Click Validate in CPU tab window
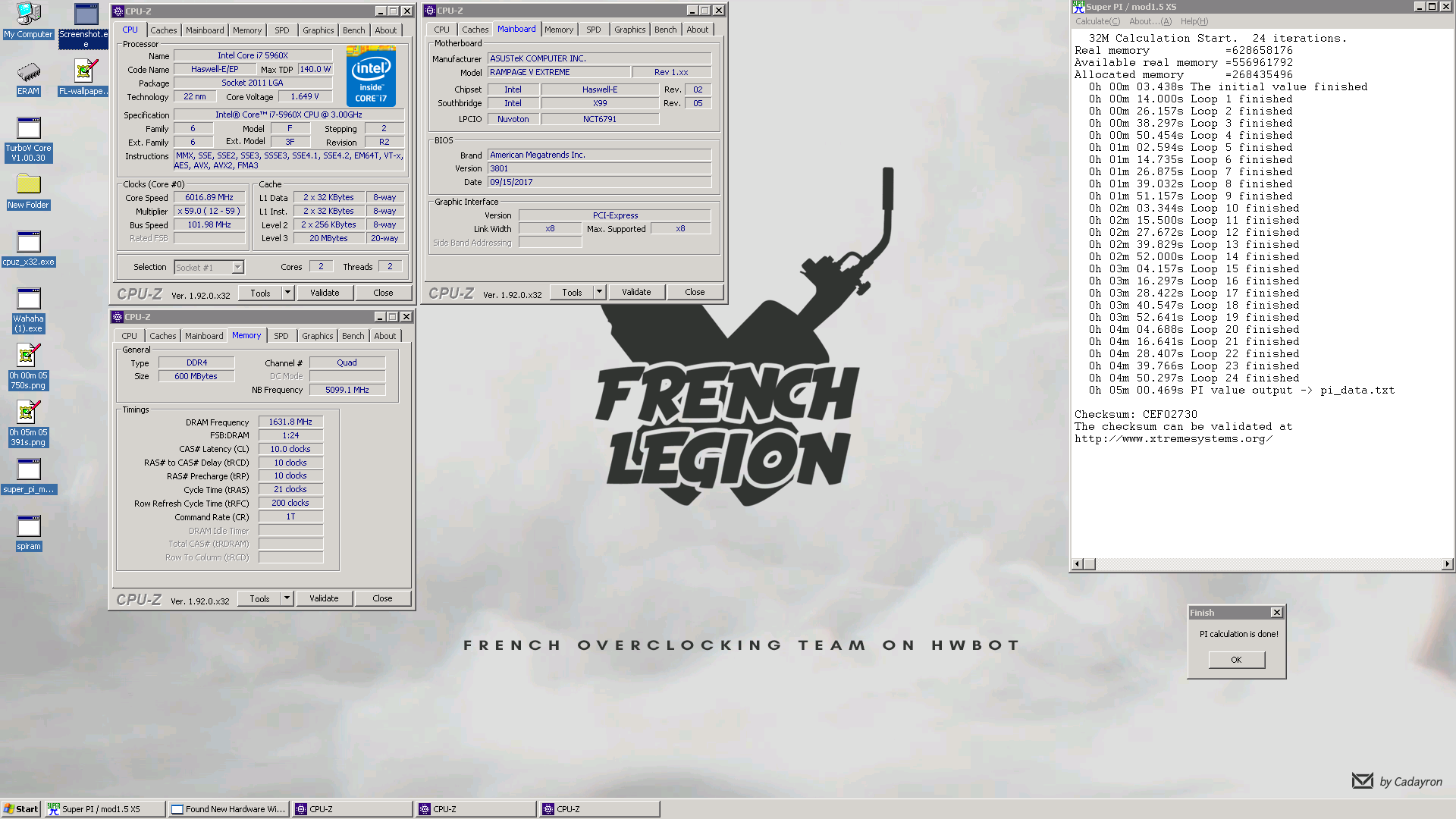This screenshot has width=1456, height=819. (325, 293)
